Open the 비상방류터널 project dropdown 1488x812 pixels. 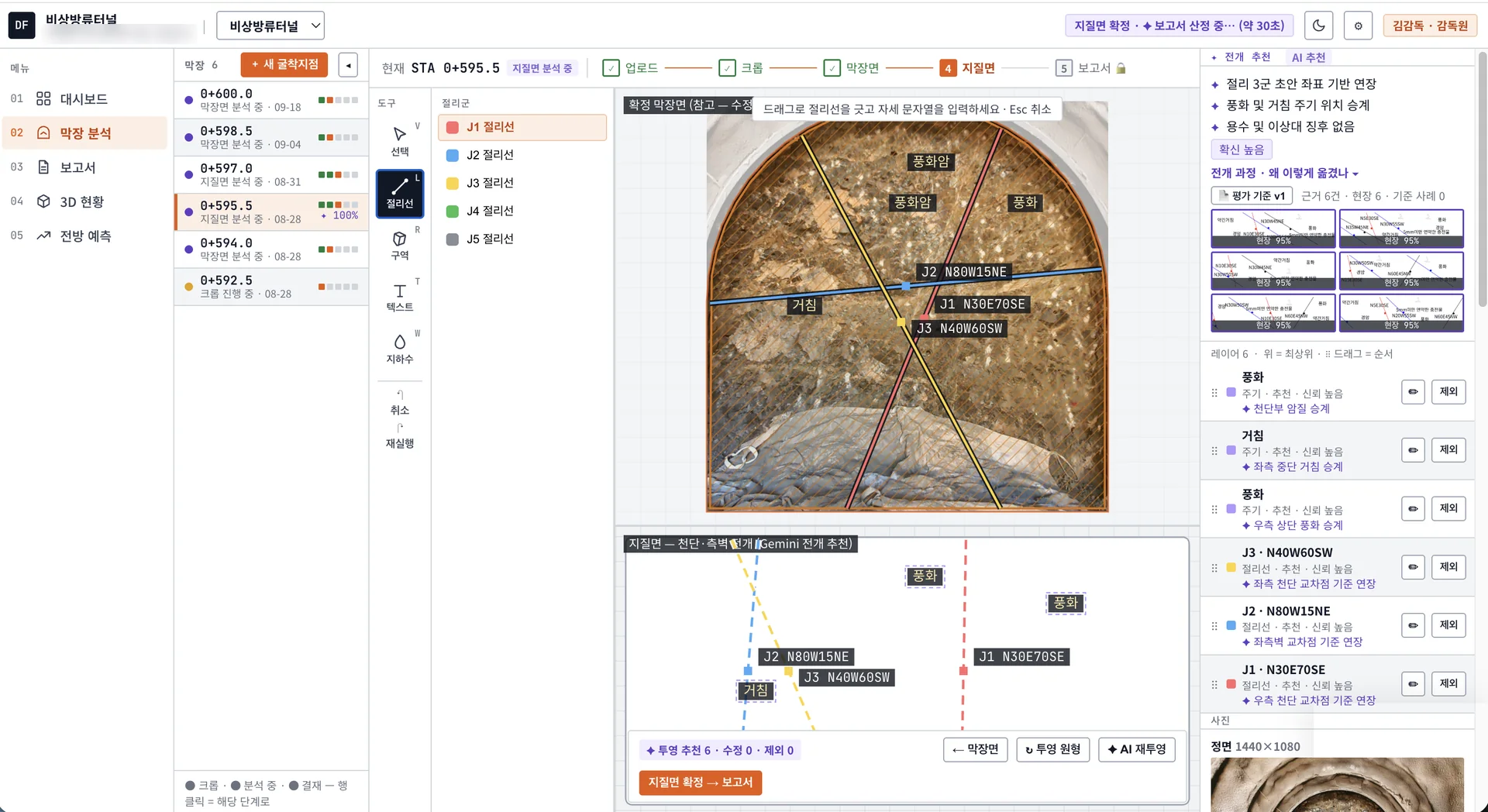pyautogui.click(x=270, y=26)
